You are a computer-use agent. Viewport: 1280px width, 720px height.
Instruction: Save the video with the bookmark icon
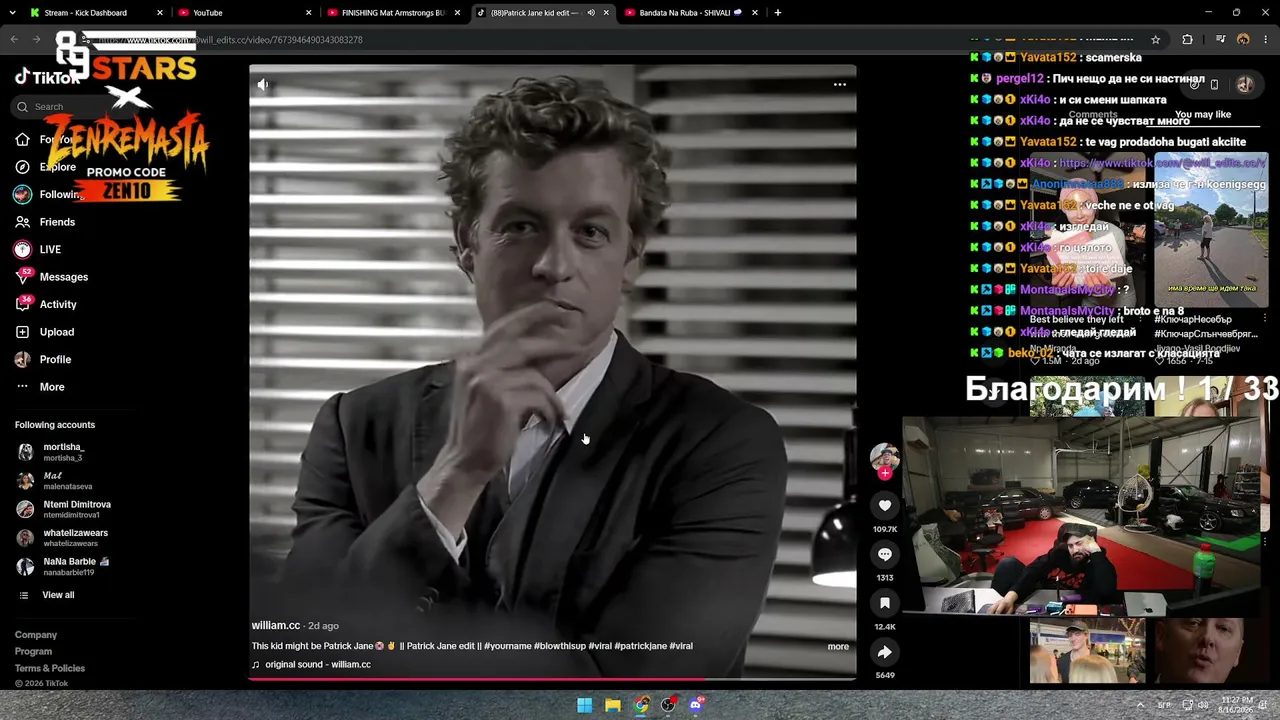(885, 604)
